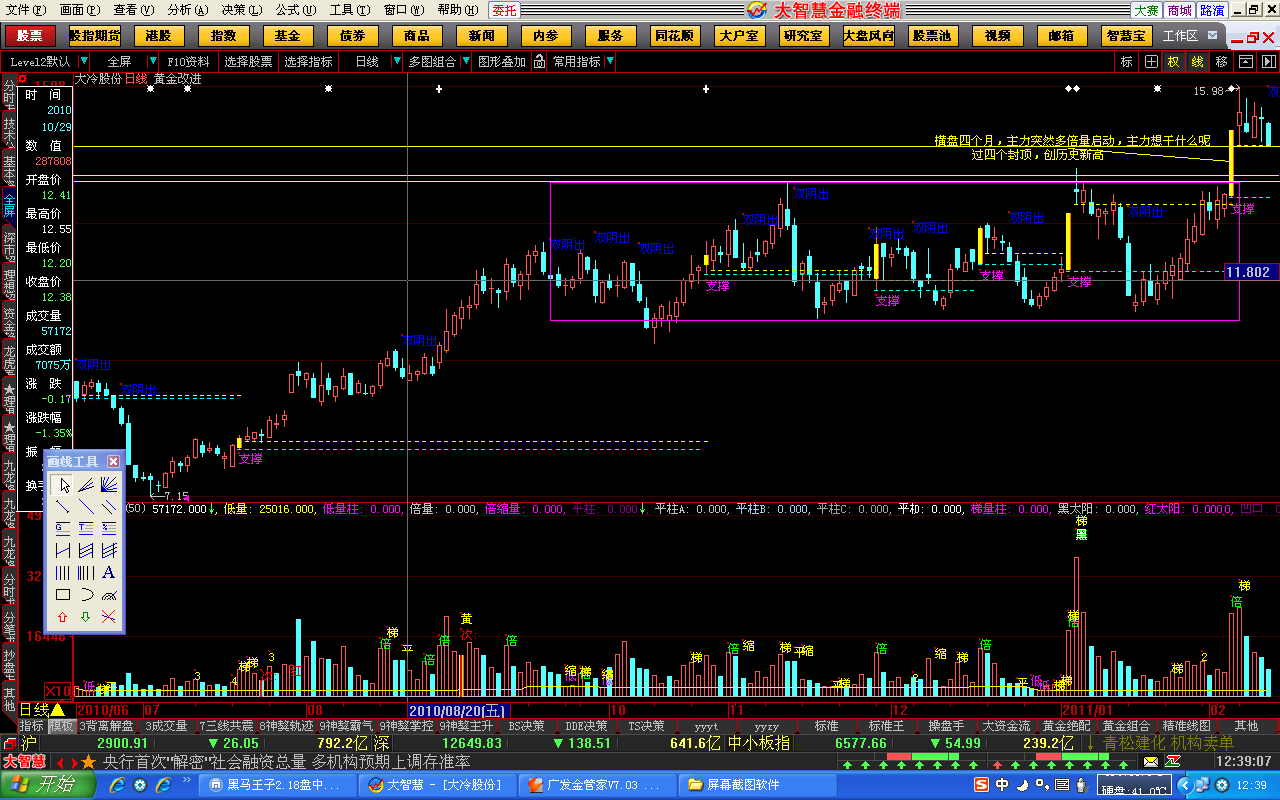The width and height of the screenshot is (1280, 800).
Task: Switch to 广发金管家 taskbar window
Action: click(x=595, y=785)
